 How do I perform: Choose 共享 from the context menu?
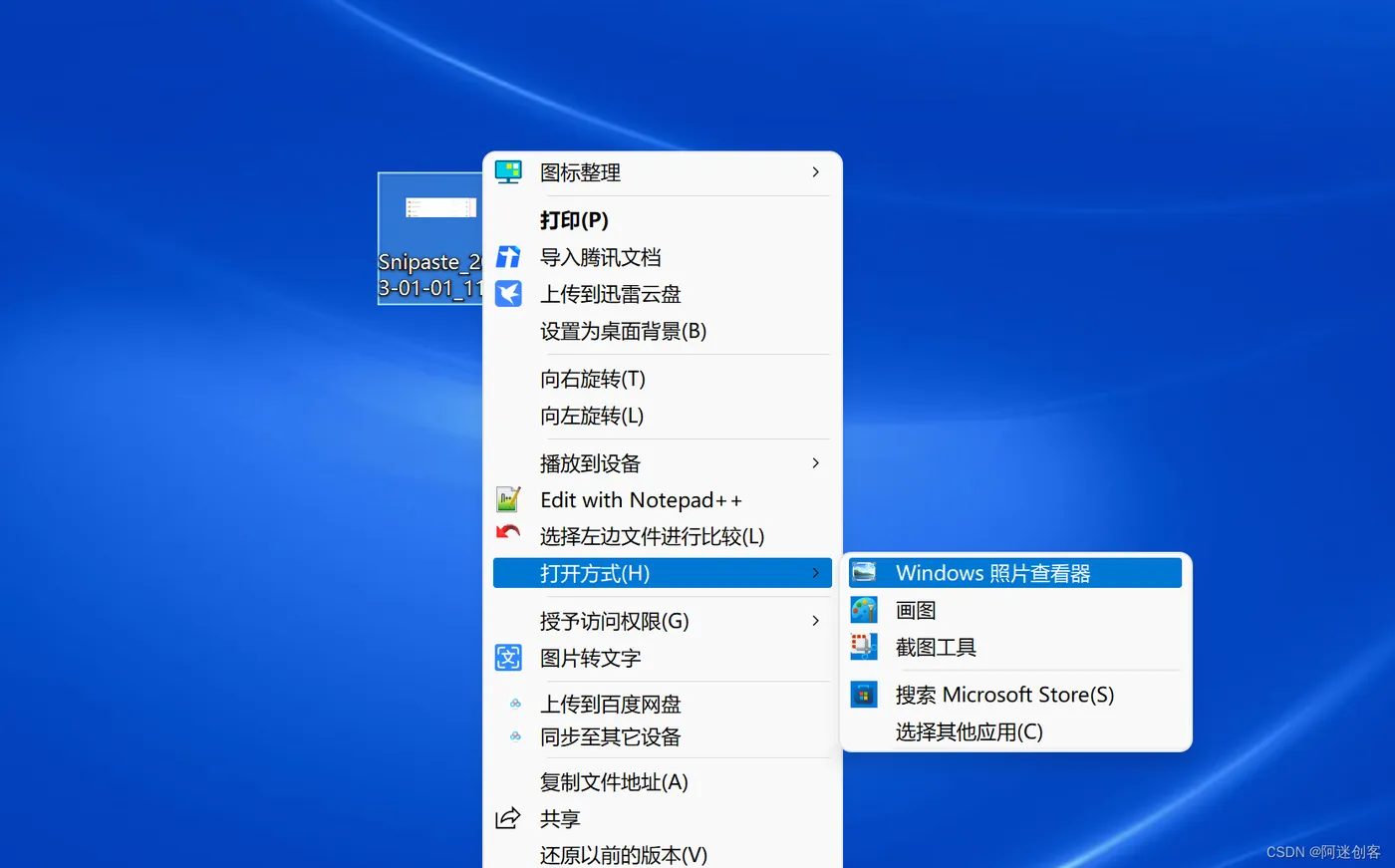tap(663, 819)
